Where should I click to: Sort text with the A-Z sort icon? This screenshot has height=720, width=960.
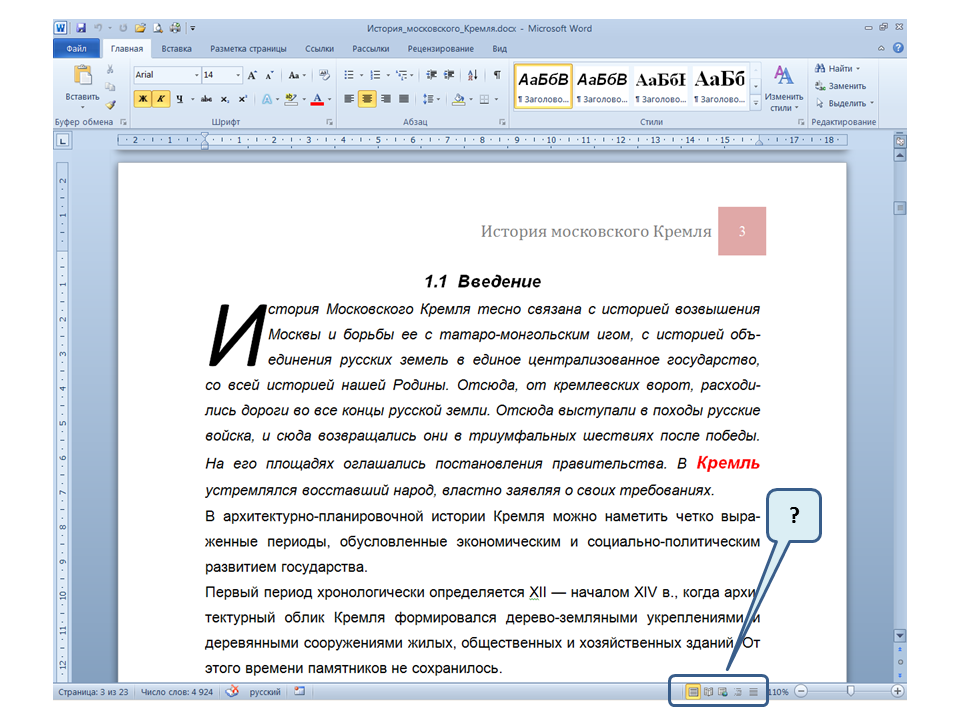click(x=473, y=75)
